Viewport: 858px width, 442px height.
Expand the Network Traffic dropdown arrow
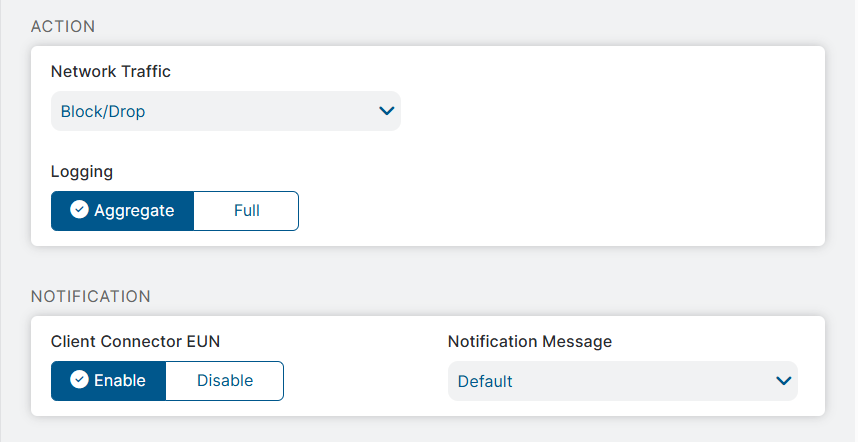(387, 111)
